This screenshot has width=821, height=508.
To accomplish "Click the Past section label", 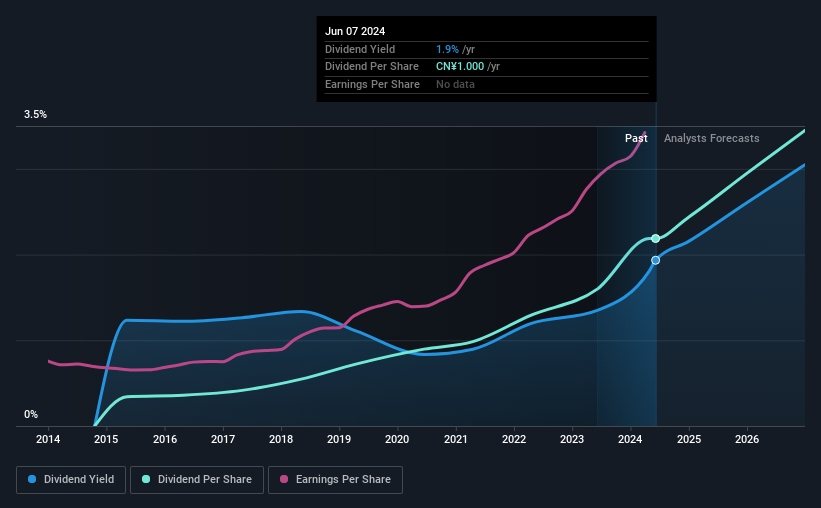I will coord(636,138).
